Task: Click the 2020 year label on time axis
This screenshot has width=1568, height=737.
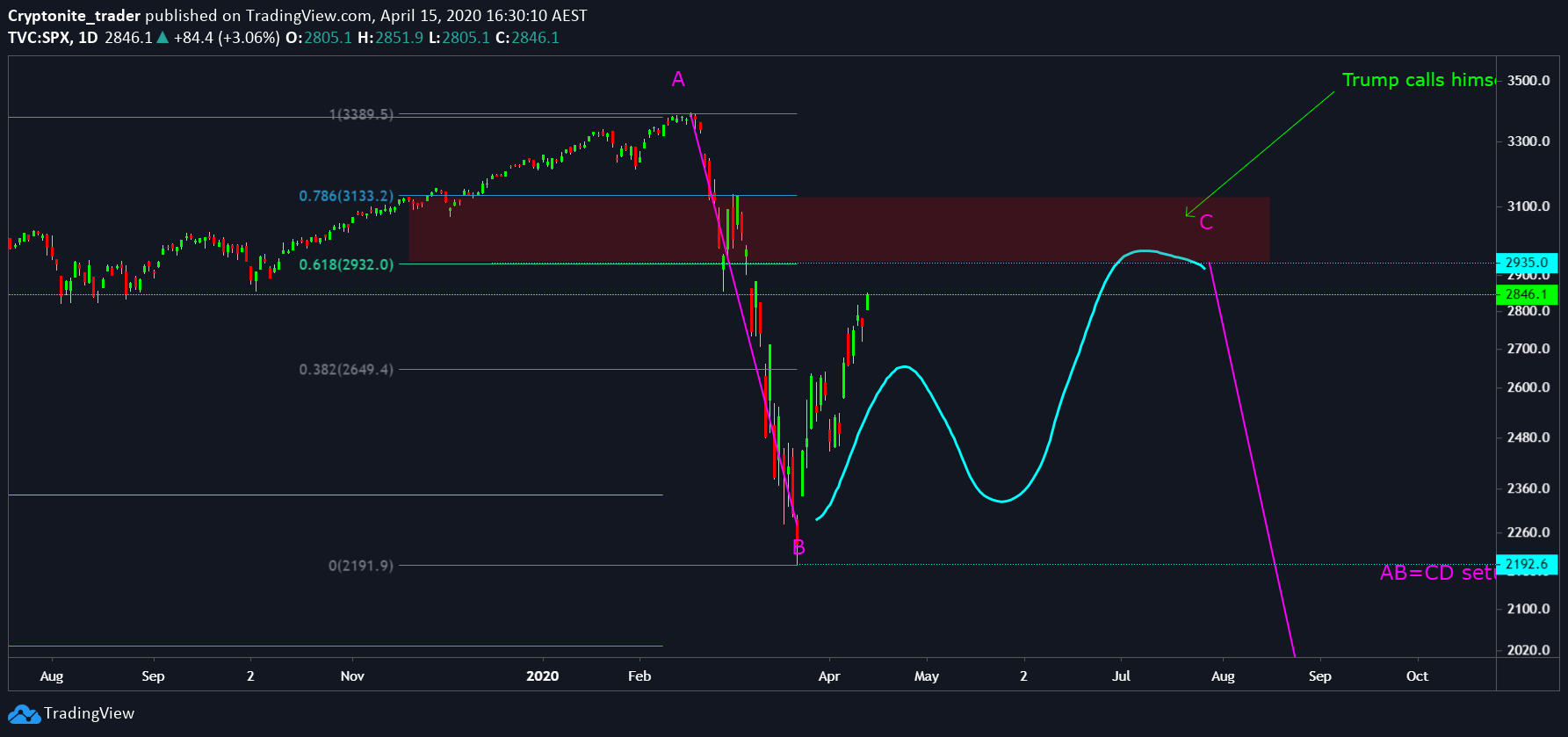Action: 543,676
